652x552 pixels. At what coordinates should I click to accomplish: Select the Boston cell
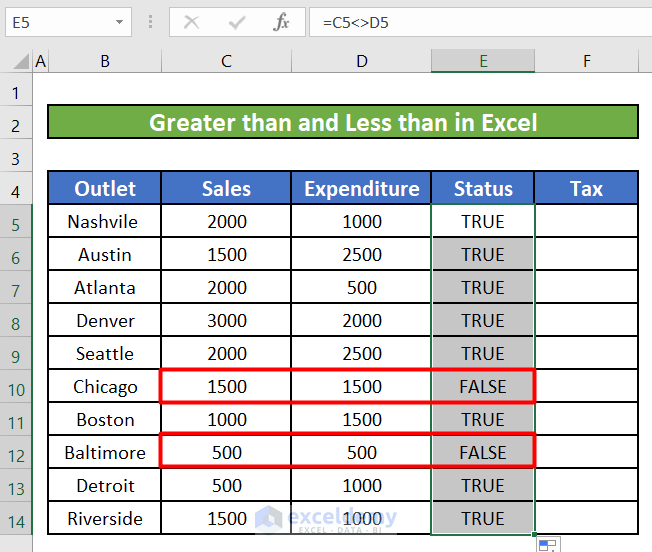105,419
